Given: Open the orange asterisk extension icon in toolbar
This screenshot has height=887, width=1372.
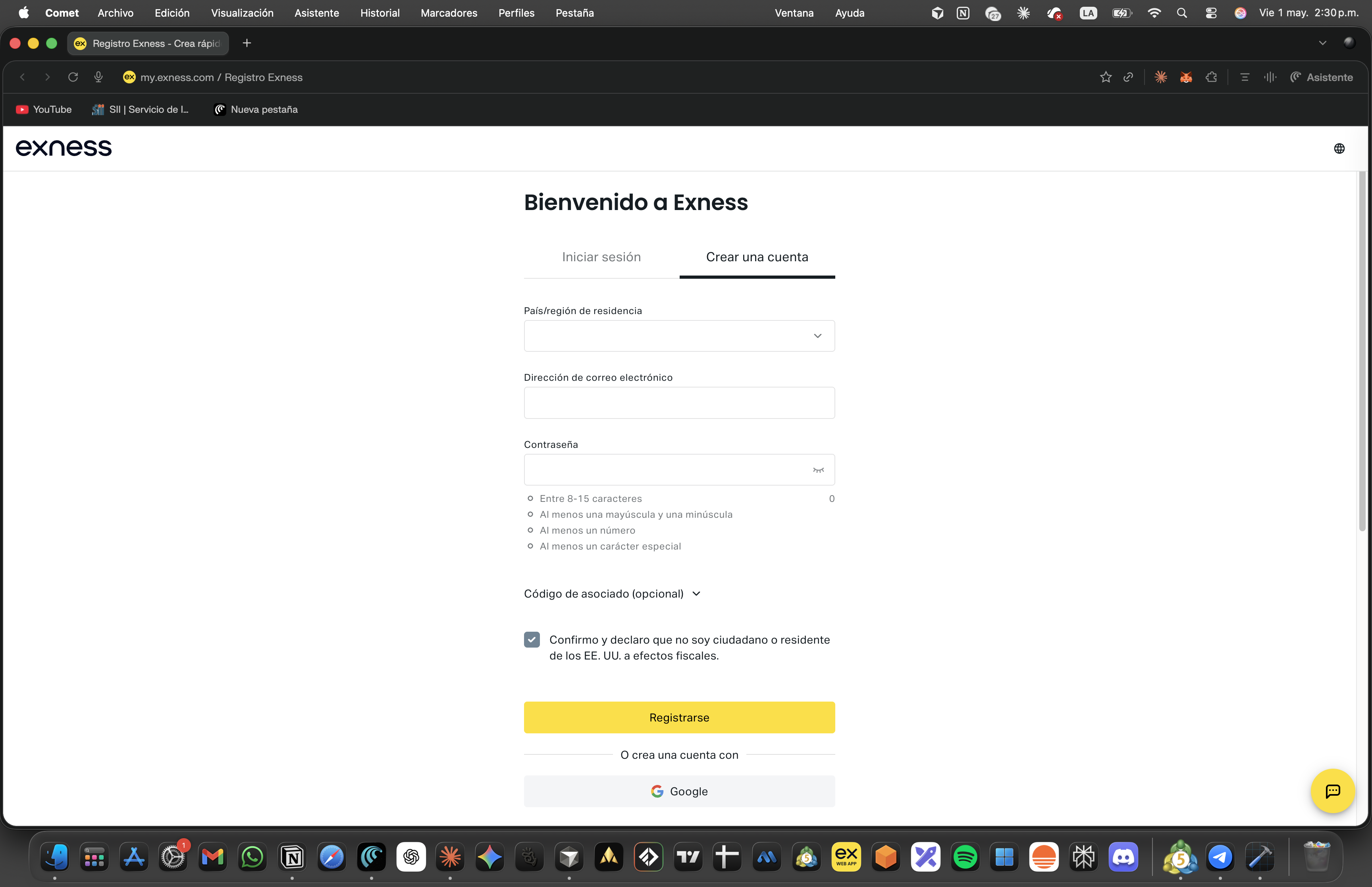Looking at the screenshot, I should (1161, 77).
